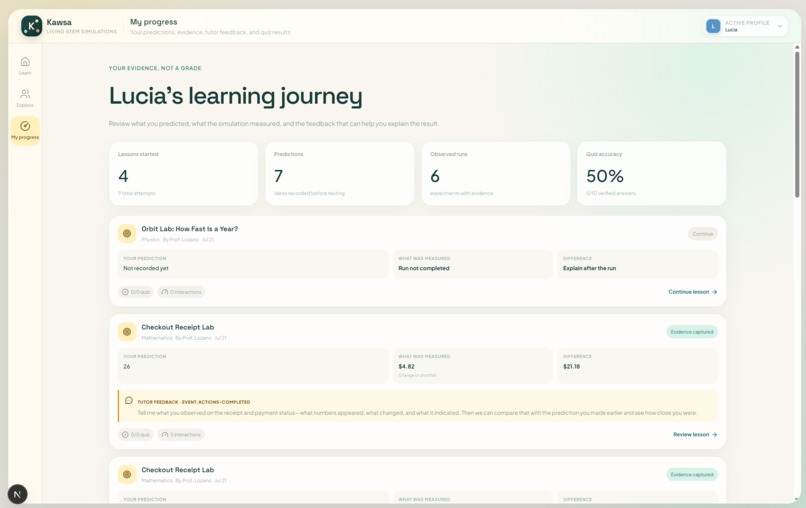Click the Next.js dev tools badge
806x508 pixels.
17,495
